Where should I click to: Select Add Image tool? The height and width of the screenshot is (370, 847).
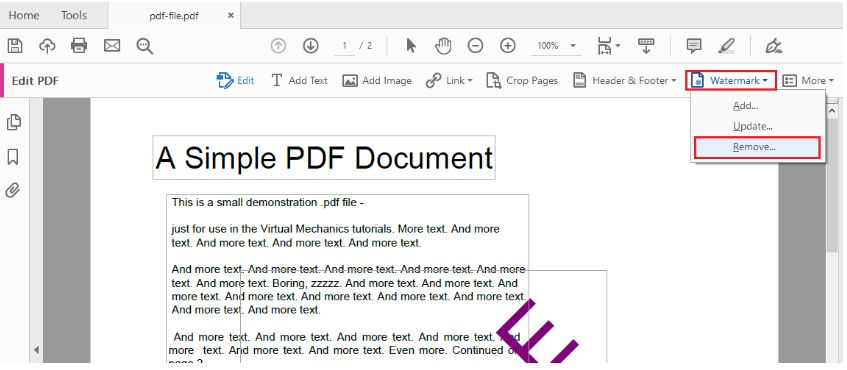pyautogui.click(x=377, y=80)
